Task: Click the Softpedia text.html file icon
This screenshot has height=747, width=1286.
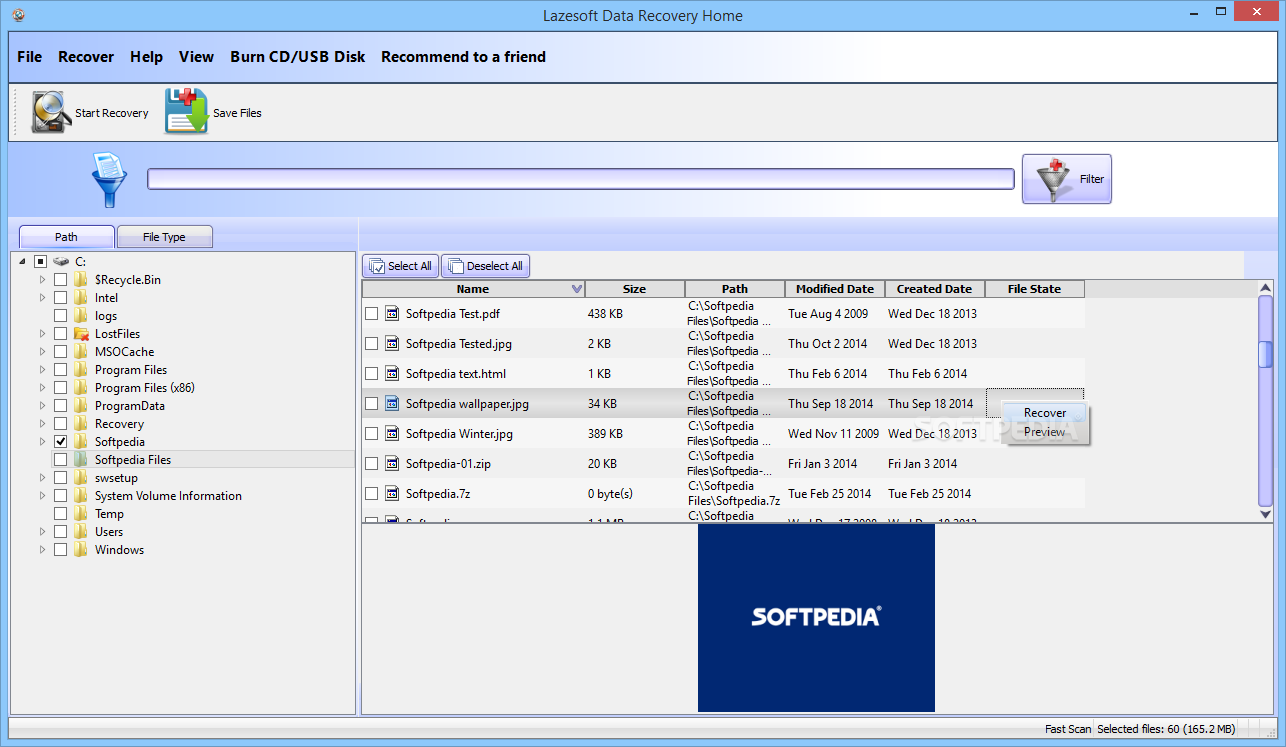Action: (392, 373)
